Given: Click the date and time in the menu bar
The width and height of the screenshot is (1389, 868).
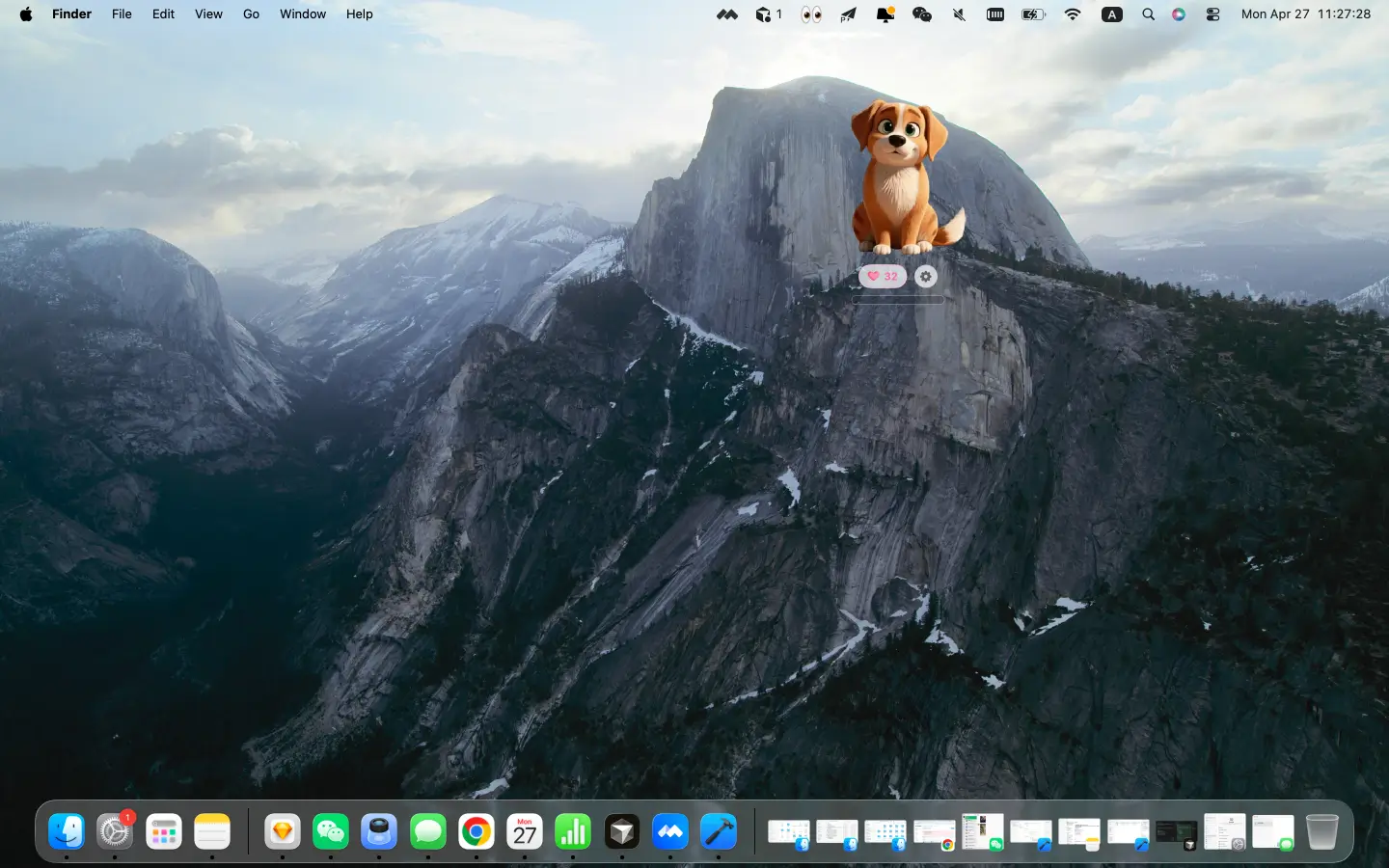Looking at the screenshot, I should 1306,14.
